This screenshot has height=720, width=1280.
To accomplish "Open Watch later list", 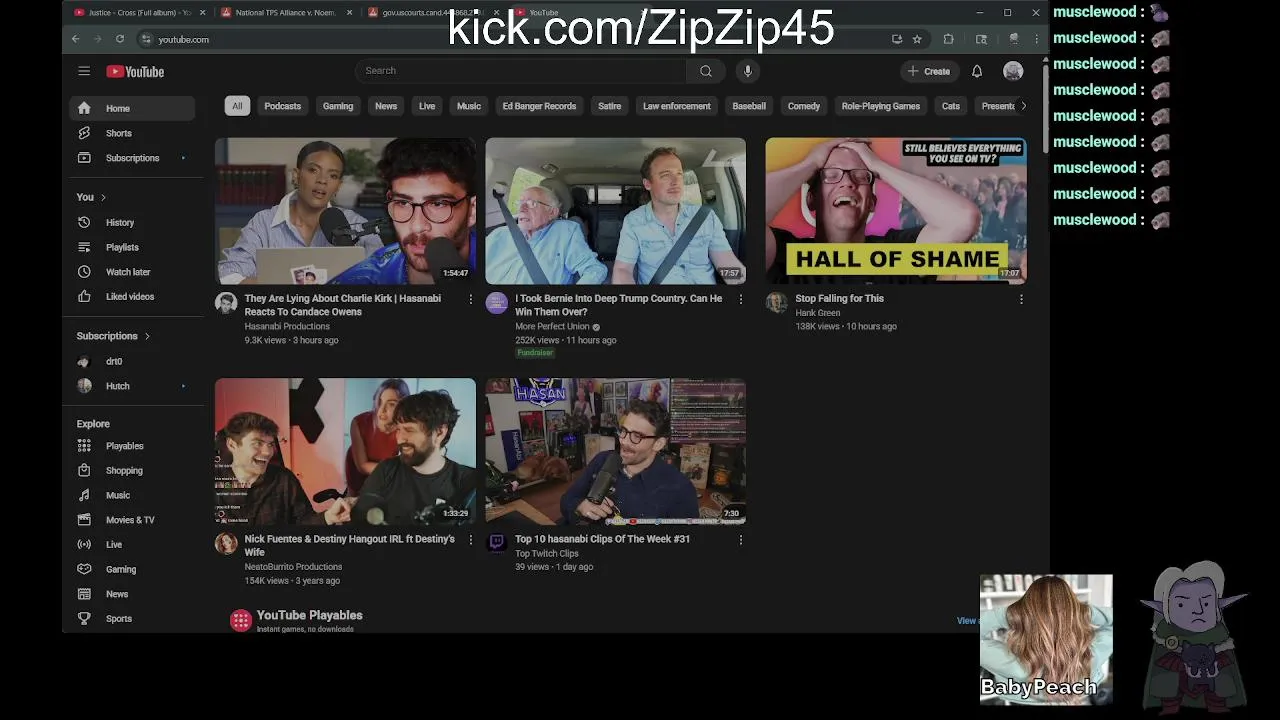I will [133, 272].
